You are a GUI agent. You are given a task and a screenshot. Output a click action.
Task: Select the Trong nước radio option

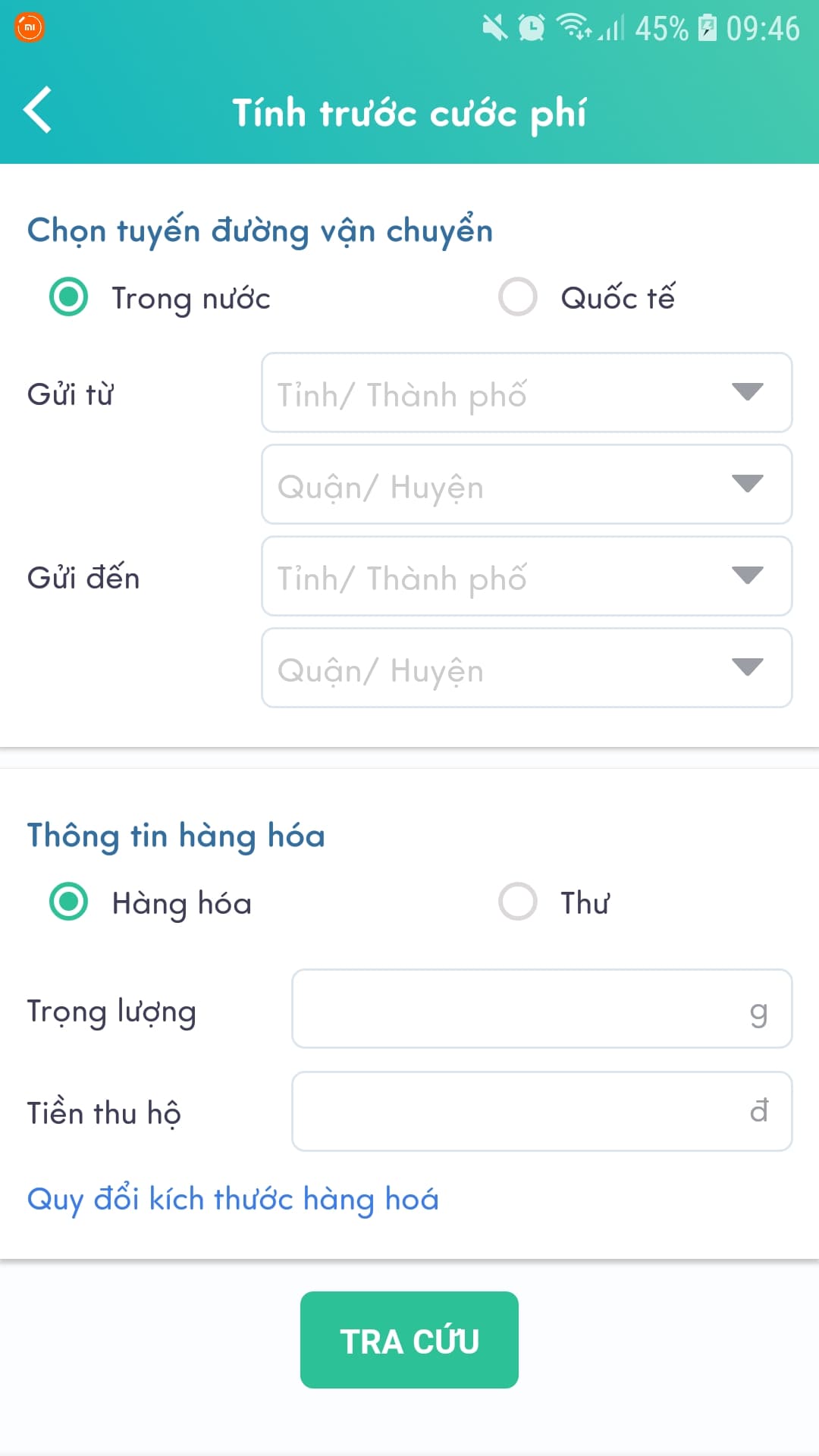tap(69, 297)
